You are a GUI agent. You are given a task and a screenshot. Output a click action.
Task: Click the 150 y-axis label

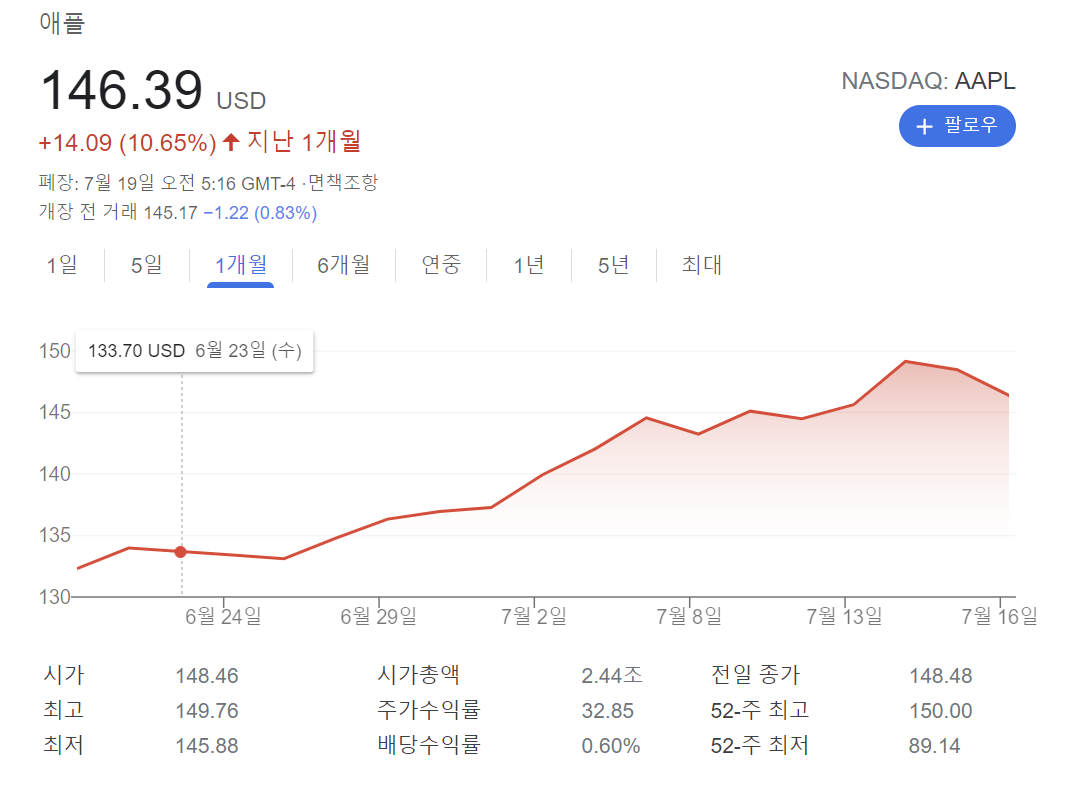tap(55, 351)
